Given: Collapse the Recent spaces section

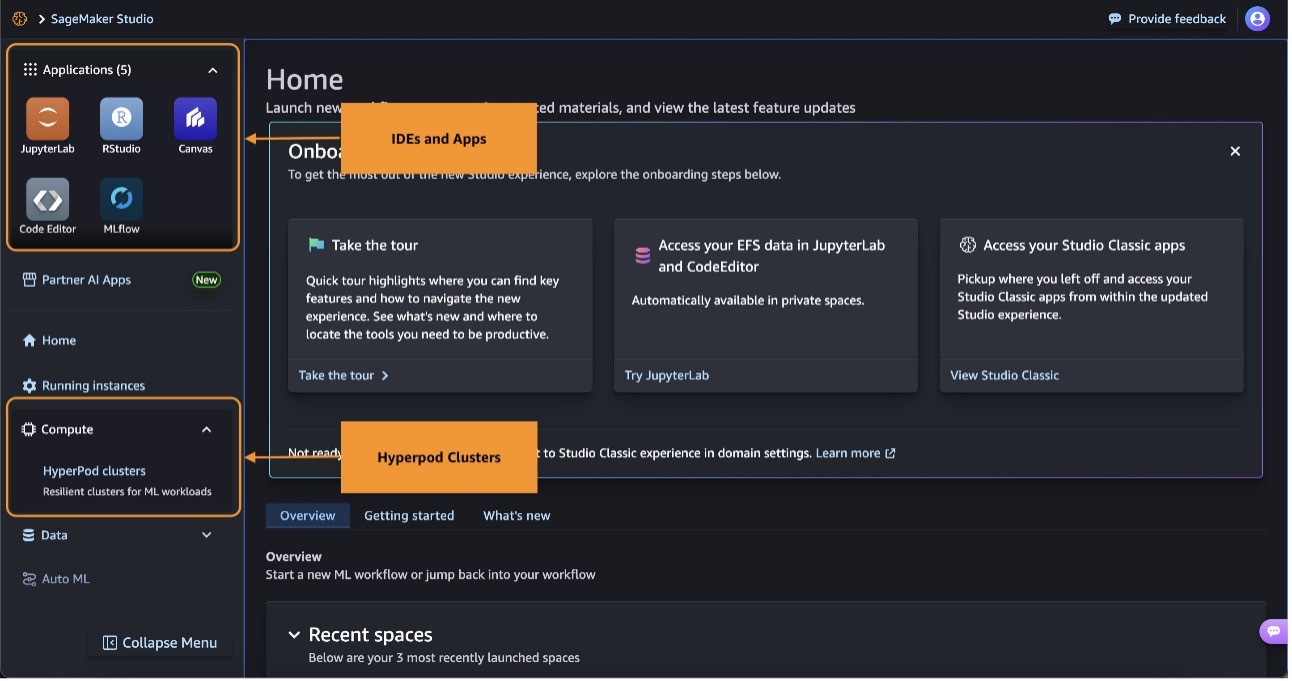Looking at the screenshot, I should (x=294, y=635).
